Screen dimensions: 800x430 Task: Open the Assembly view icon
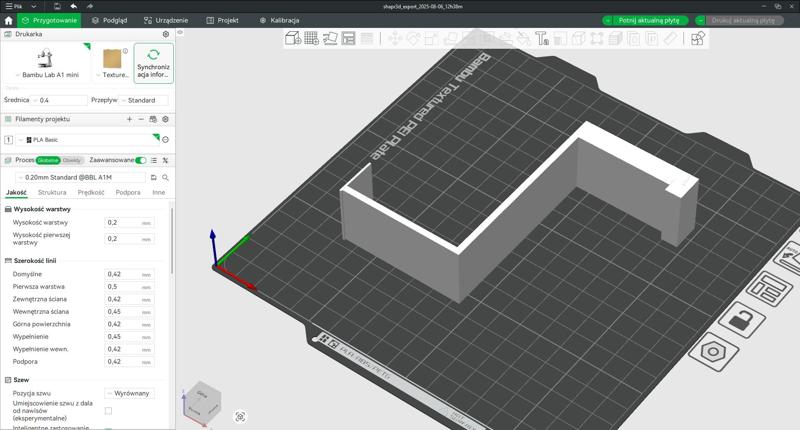coord(697,38)
